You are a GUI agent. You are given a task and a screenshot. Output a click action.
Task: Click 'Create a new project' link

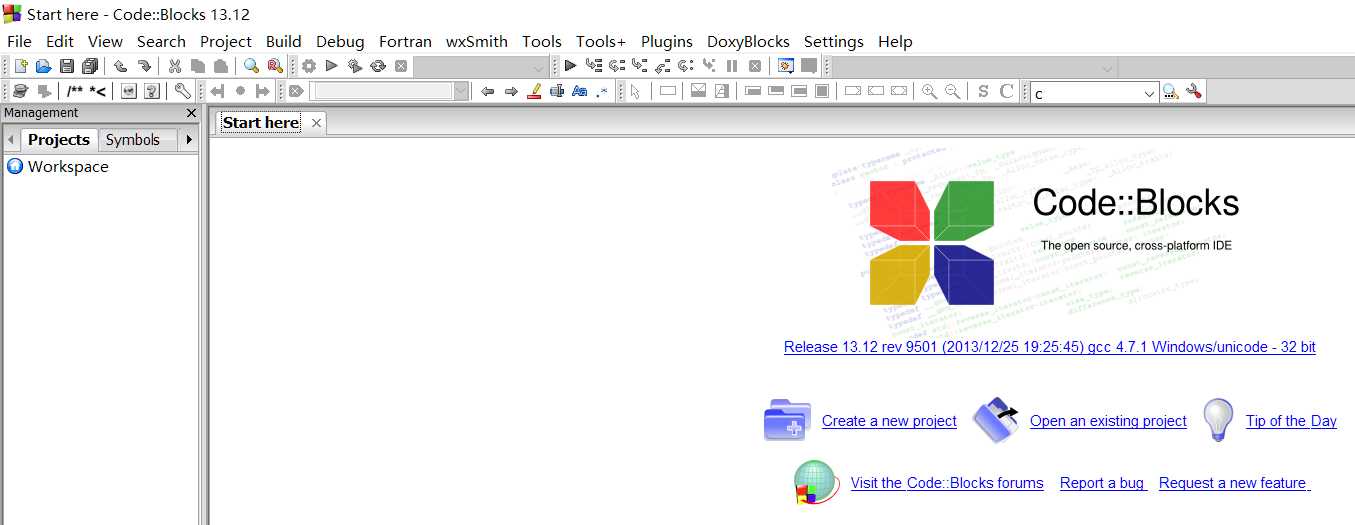pos(889,421)
